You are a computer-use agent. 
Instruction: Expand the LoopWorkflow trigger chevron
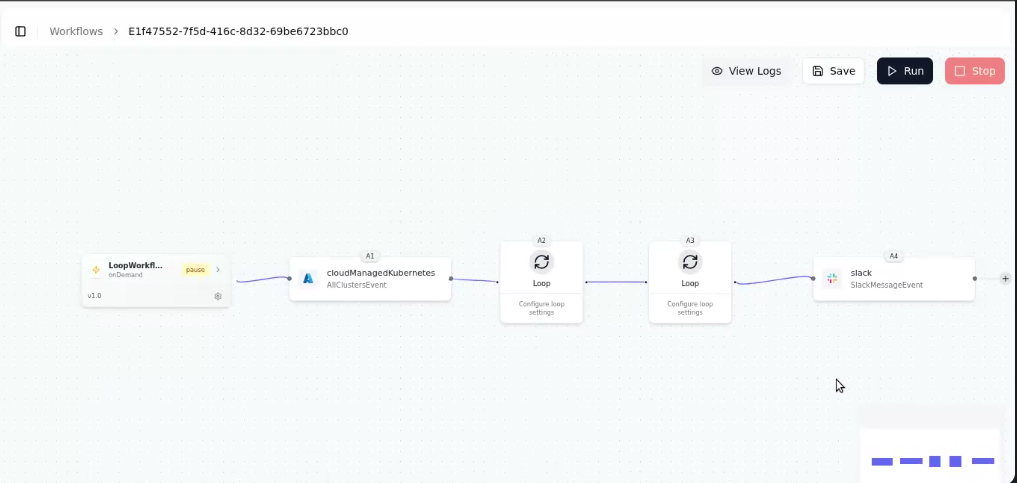[218, 269]
